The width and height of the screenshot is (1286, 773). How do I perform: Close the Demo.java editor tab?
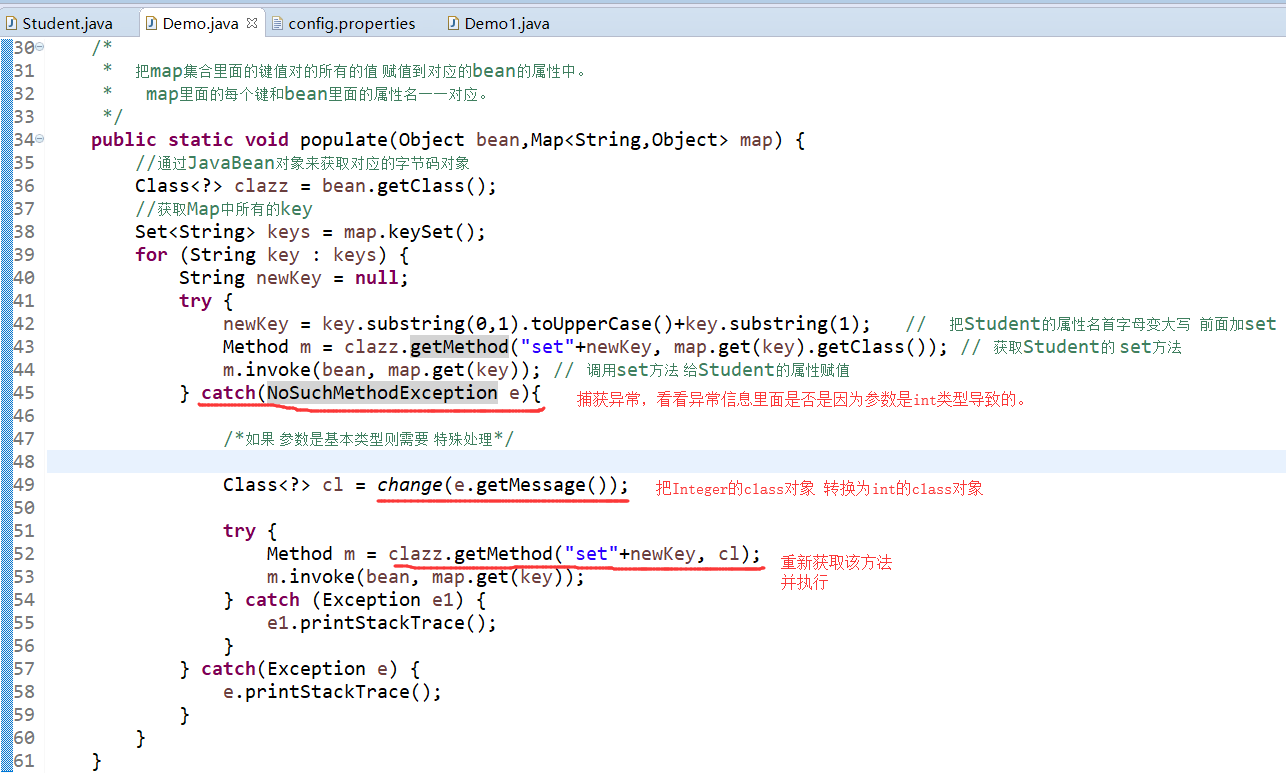pyautogui.click(x=251, y=23)
